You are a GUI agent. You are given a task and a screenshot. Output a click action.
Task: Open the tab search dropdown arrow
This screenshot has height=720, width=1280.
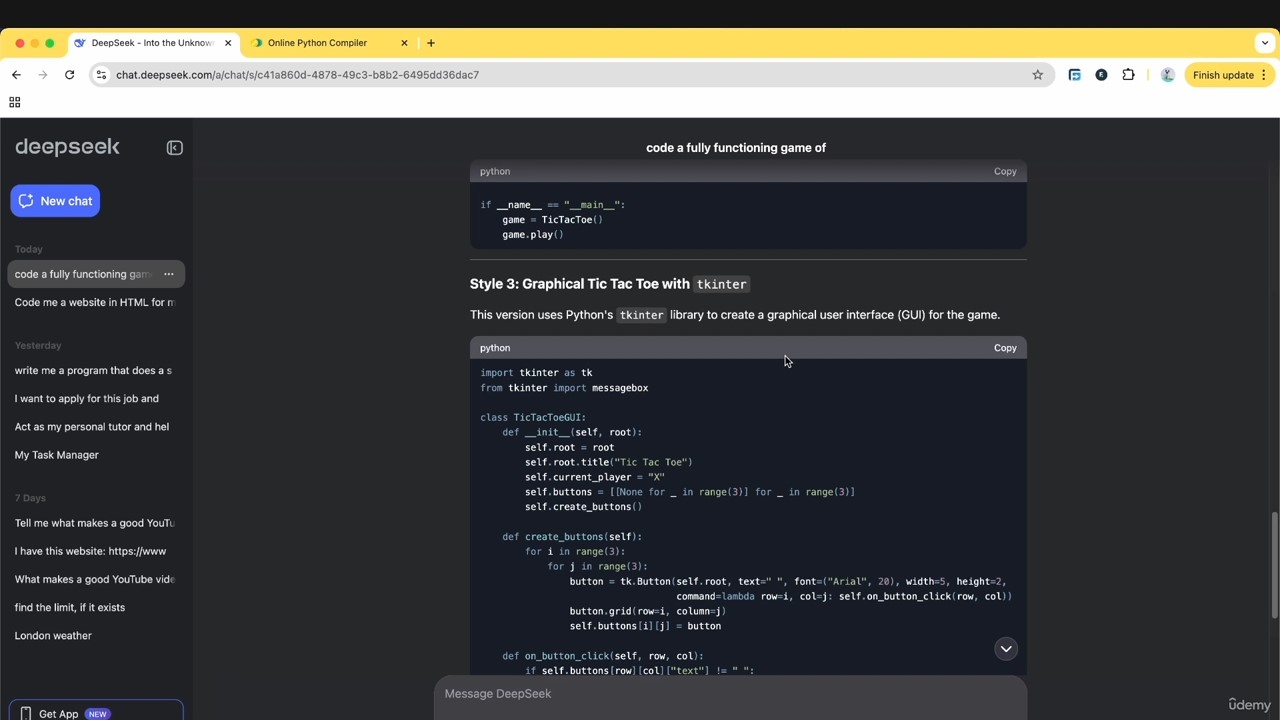click(x=1265, y=43)
